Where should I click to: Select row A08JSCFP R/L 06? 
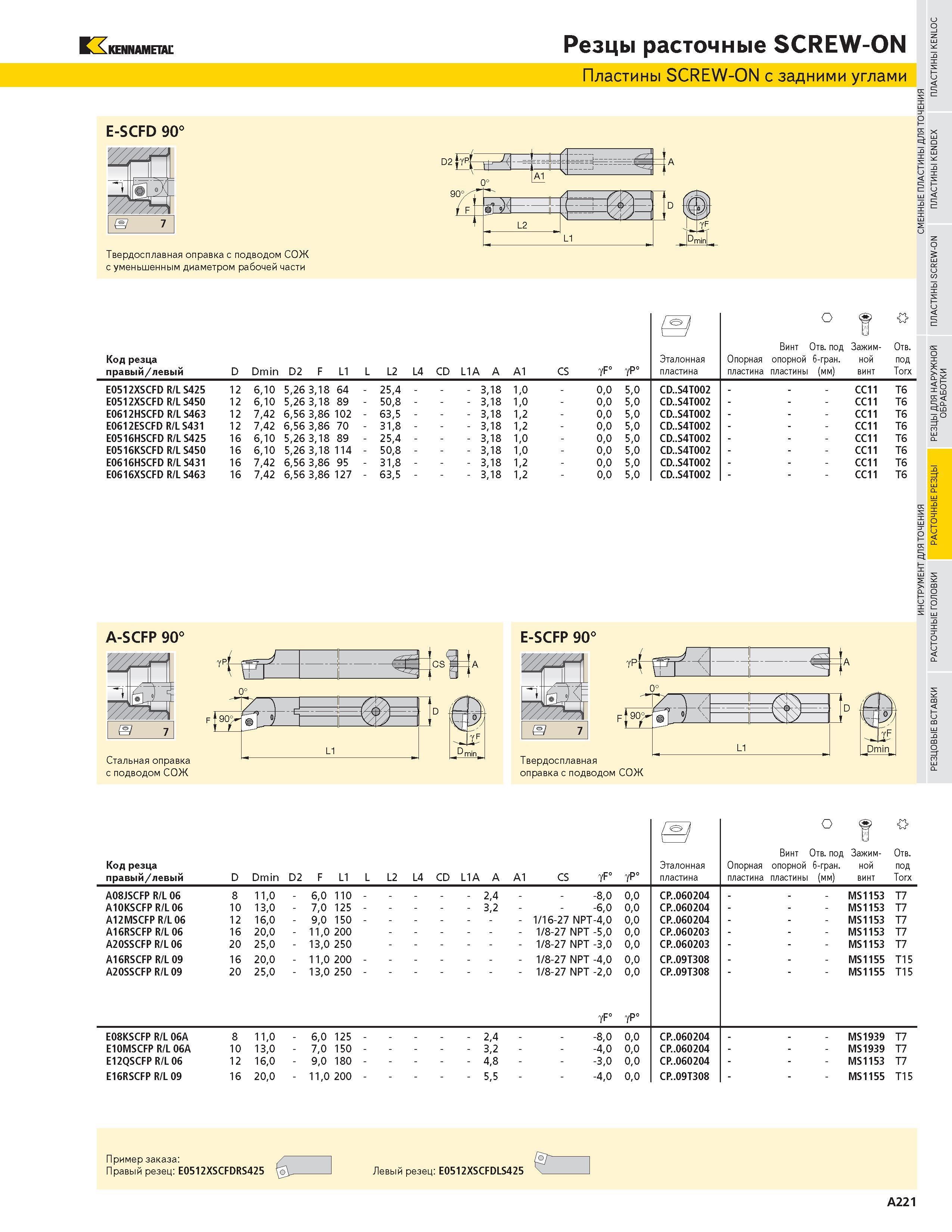pos(507,896)
